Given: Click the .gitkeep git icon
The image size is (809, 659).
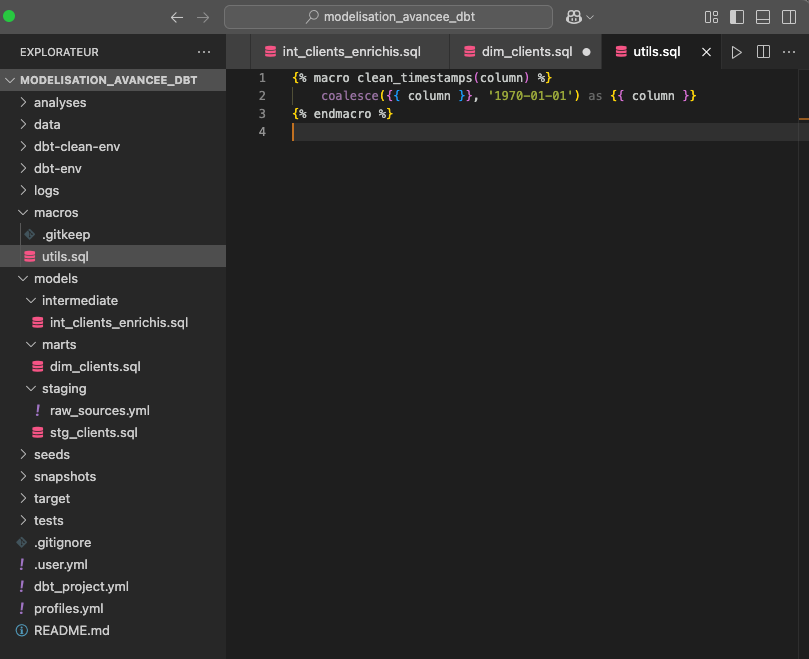Looking at the screenshot, I should point(30,234).
